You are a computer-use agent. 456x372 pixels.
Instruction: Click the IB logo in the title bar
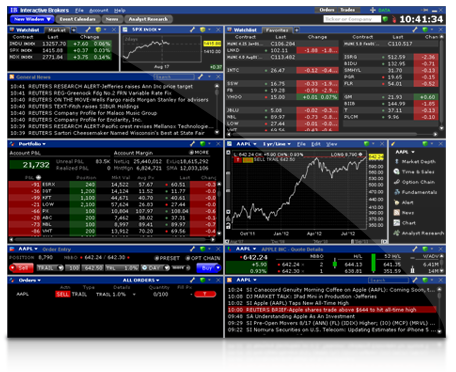(x=14, y=10)
